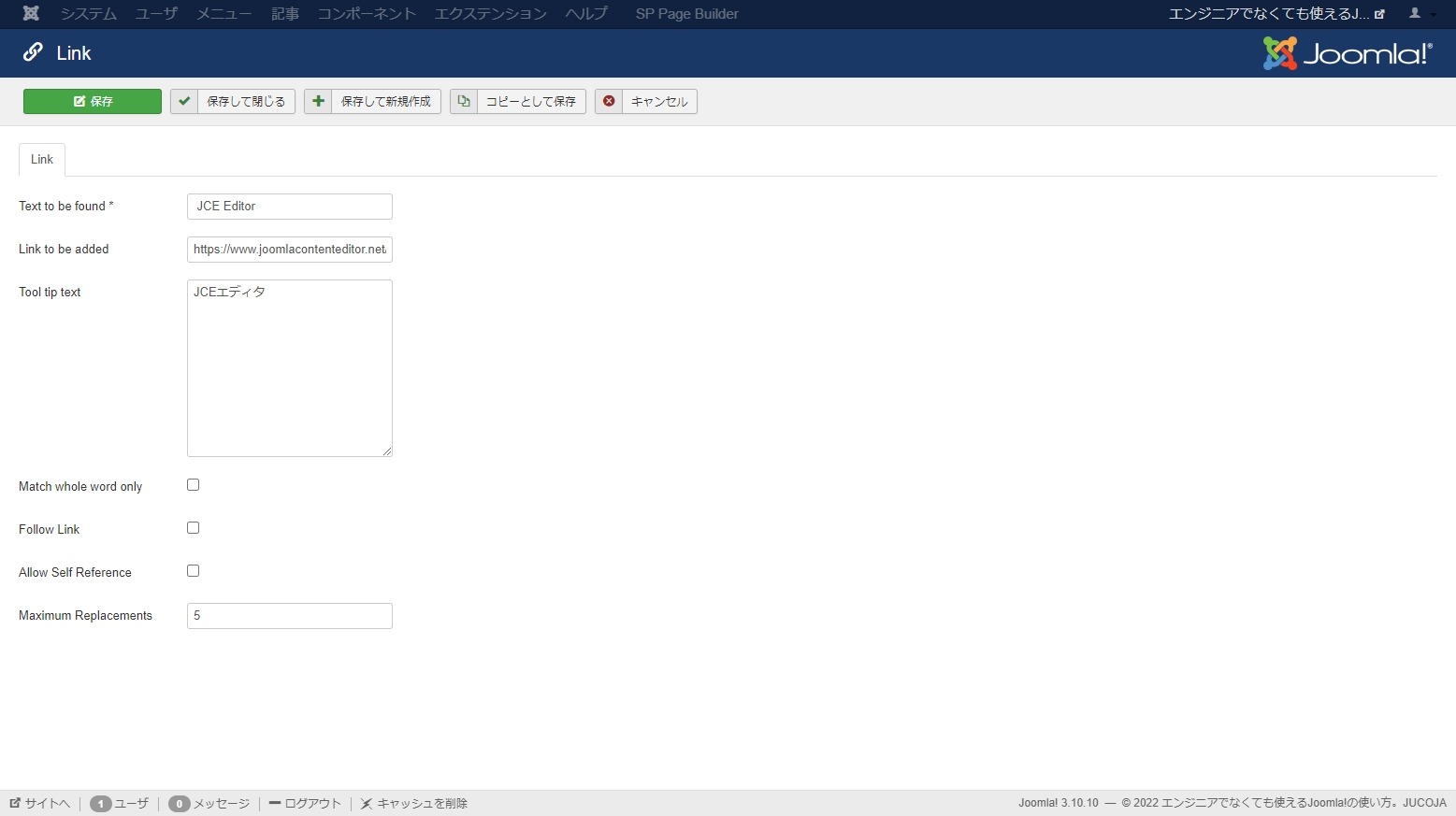Open the システム menu
Image resolution: width=1456 pixels, height=816 pixels.
(x=89, y=14)
